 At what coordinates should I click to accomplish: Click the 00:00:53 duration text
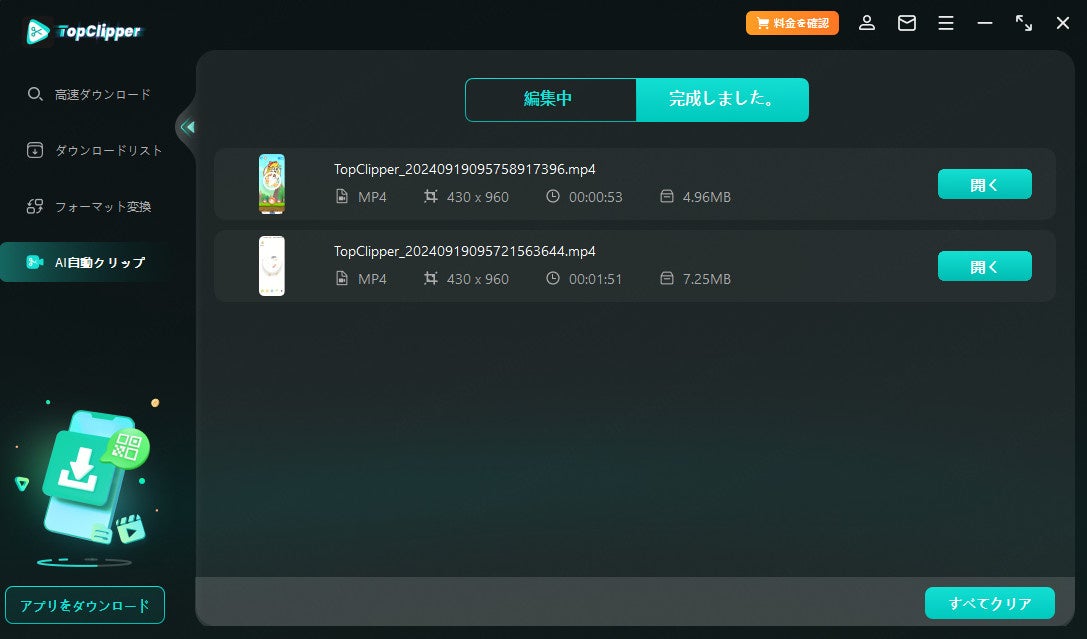[x=595, y=197]
